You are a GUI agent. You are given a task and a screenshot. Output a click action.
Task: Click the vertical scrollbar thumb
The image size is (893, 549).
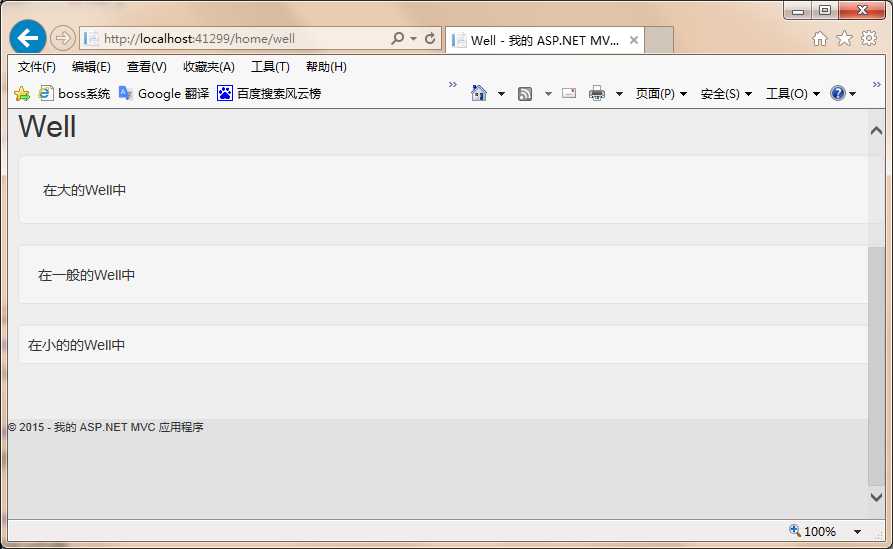coord(876,366)
